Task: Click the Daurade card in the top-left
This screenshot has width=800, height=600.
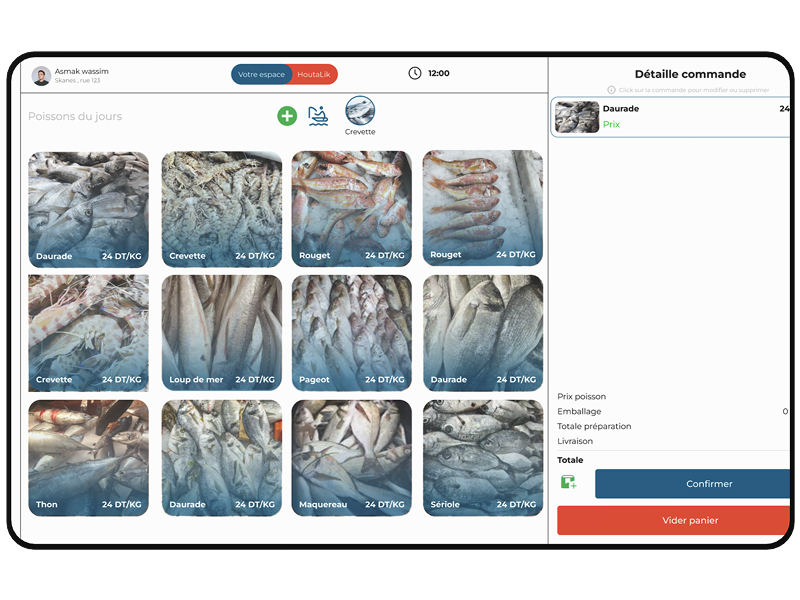Action: (88, 208)
